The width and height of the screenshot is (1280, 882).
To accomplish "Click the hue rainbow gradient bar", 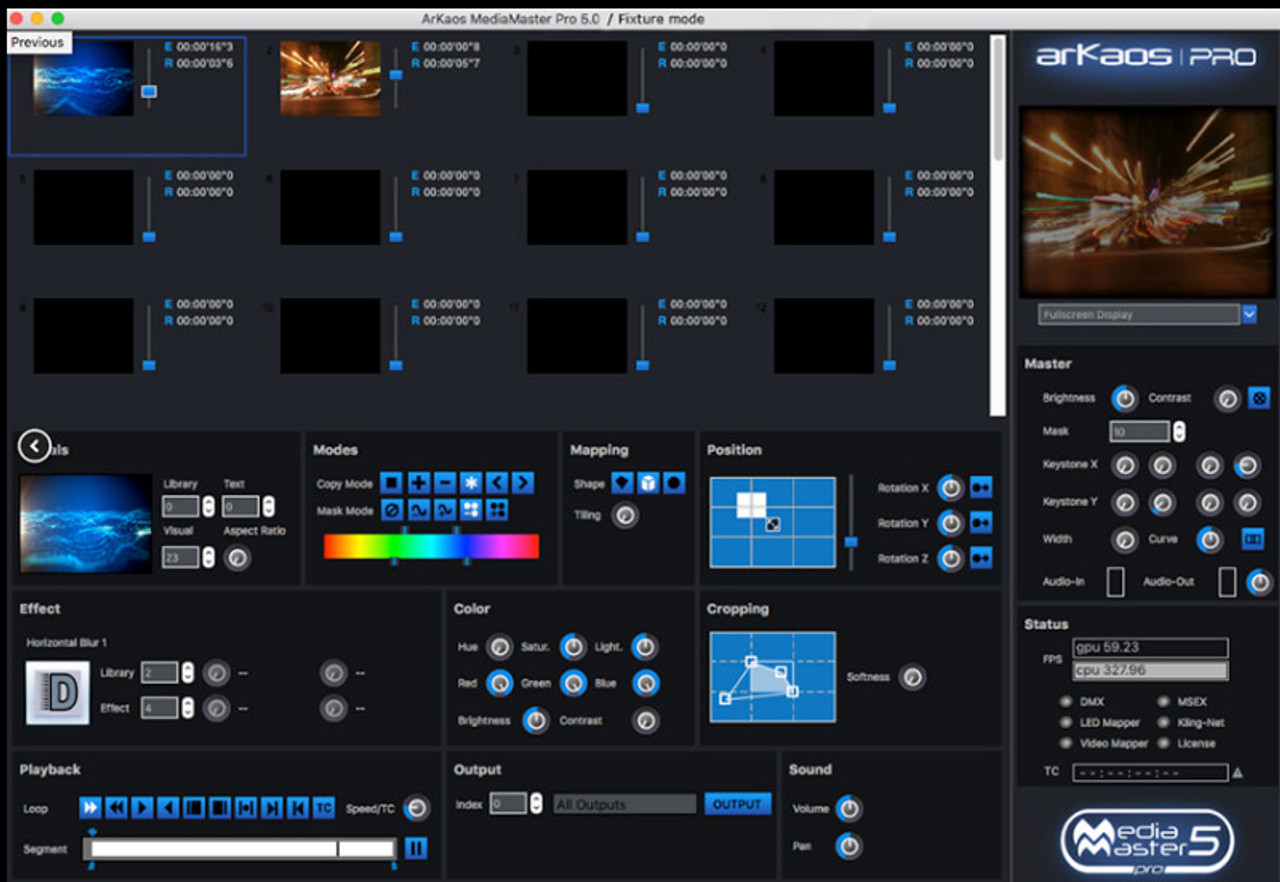I will [x=431, y=546].
